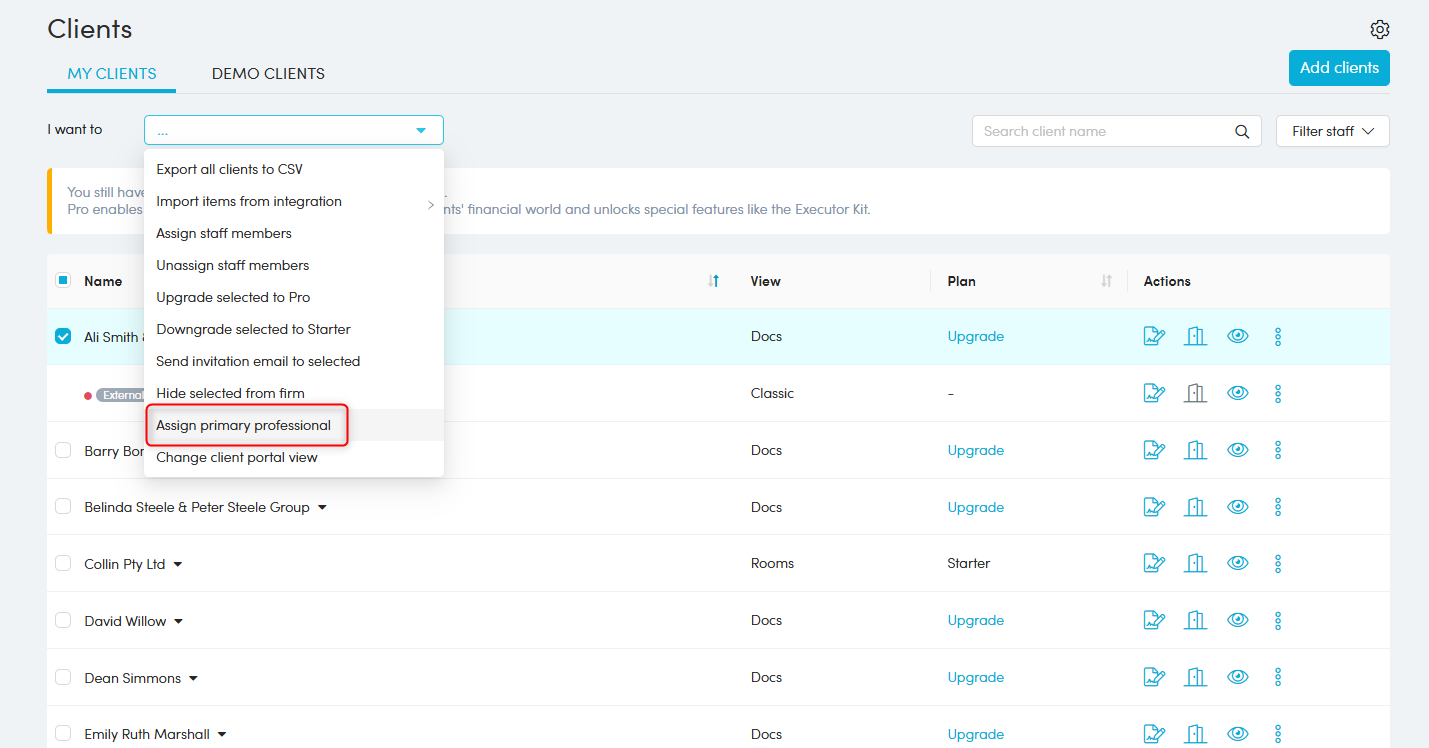Open the settings gear icon
This screenshot has width=1429, height=748.
[x=1380, y=29]
